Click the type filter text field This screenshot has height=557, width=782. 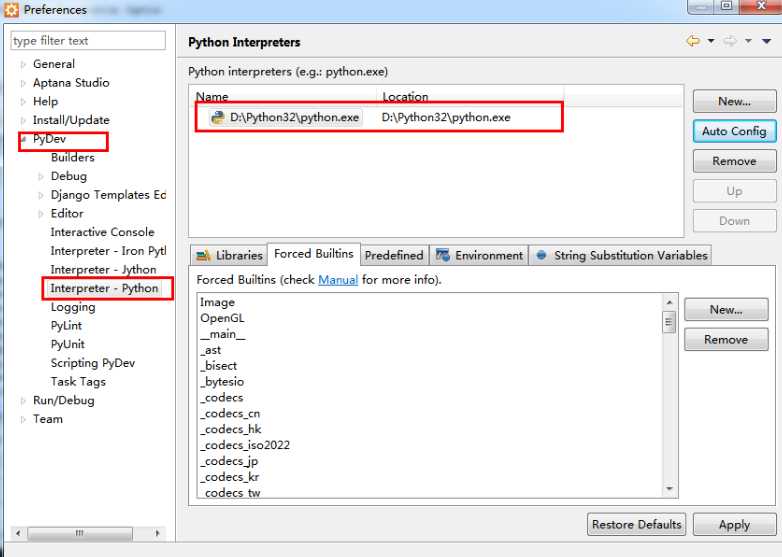pyautogui.click(x=88, y=41)
